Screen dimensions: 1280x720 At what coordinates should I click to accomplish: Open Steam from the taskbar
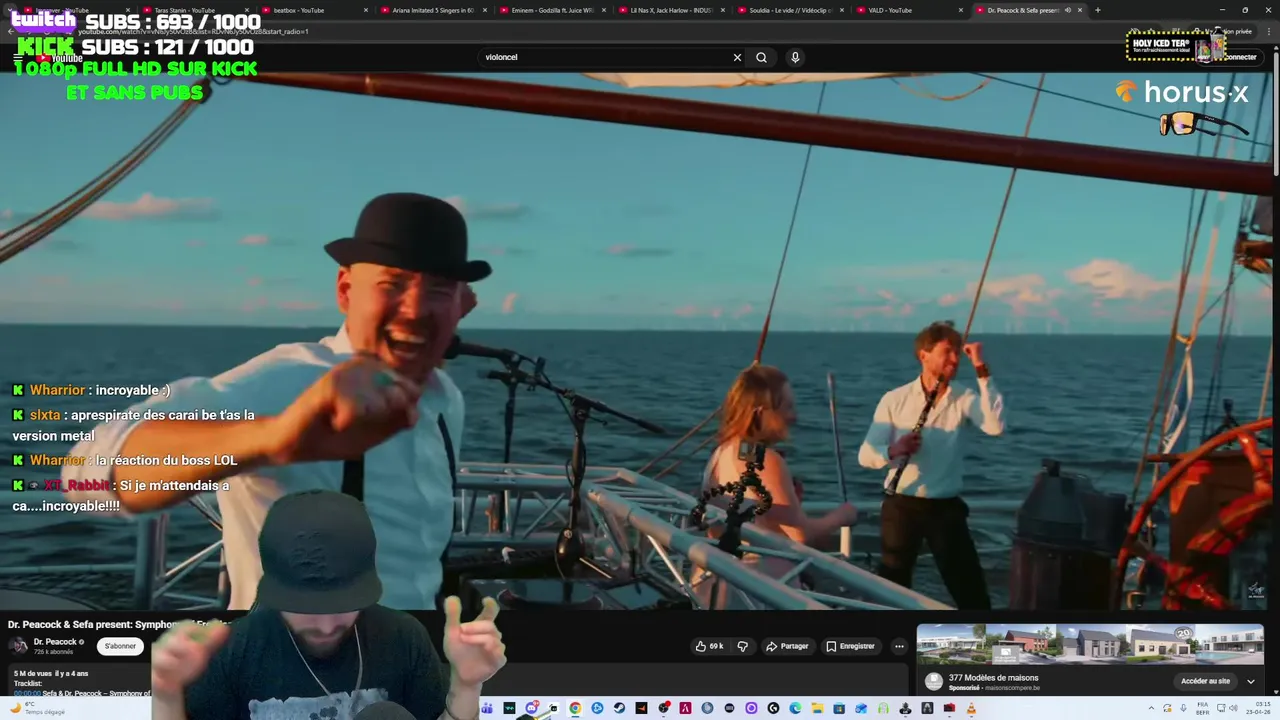pyautogui.click(x=619, y=708)
